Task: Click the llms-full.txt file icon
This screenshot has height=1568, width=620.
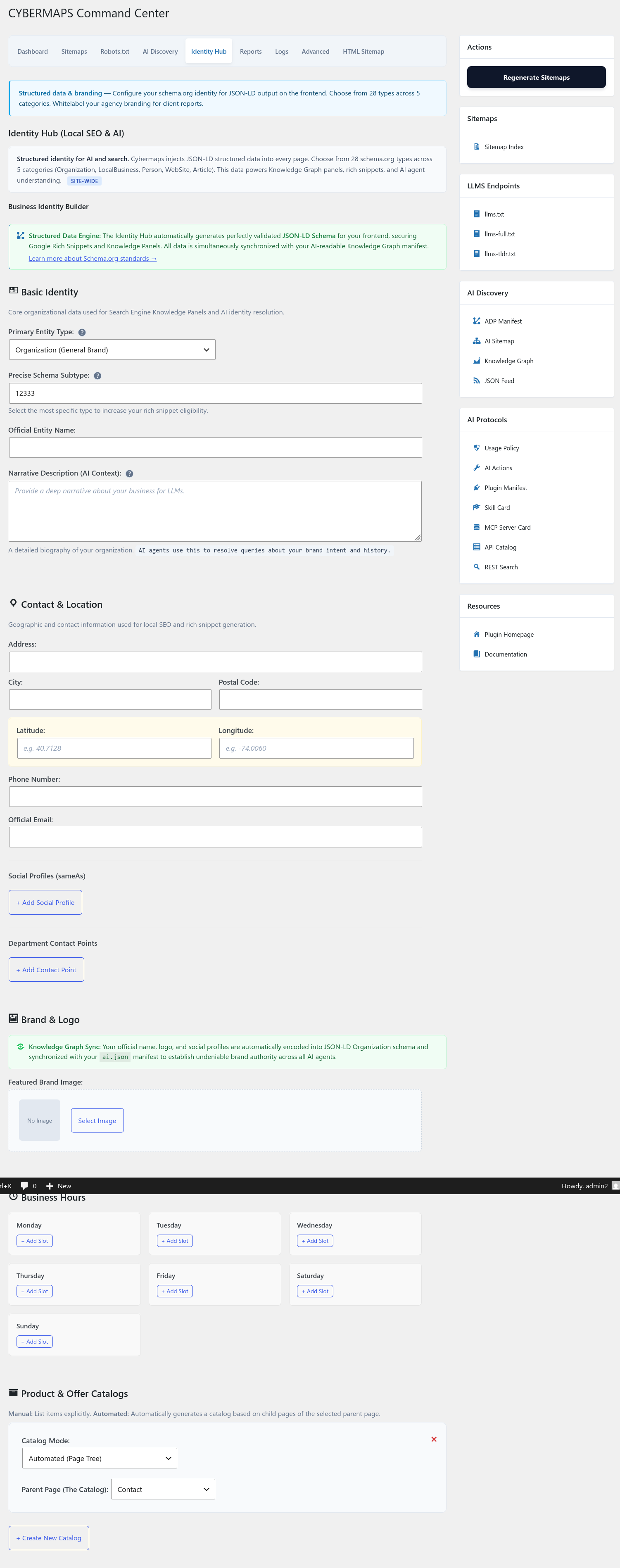Action: pyautogui.click(x=476, y=234)
